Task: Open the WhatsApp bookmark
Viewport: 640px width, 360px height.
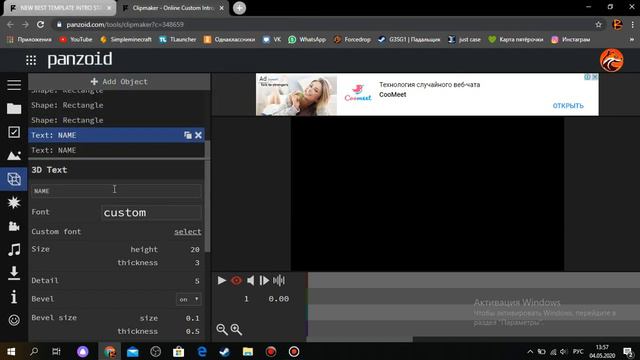Action: pos(307,40)
